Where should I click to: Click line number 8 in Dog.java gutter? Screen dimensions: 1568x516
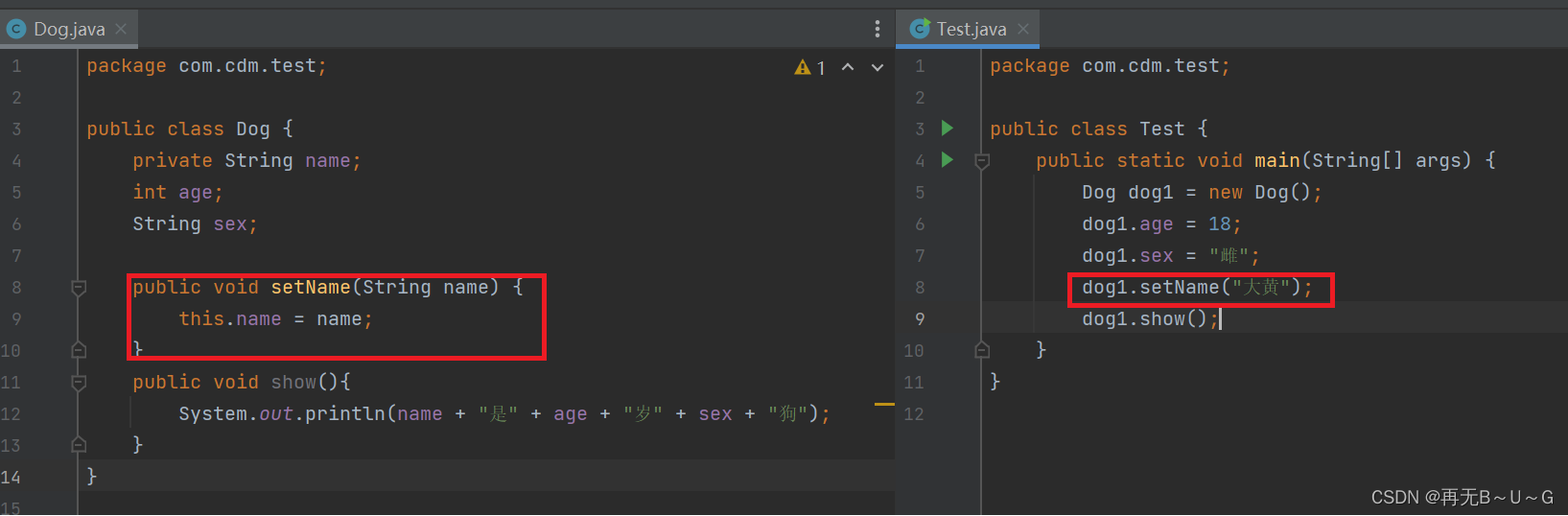[x=16, y=288]
